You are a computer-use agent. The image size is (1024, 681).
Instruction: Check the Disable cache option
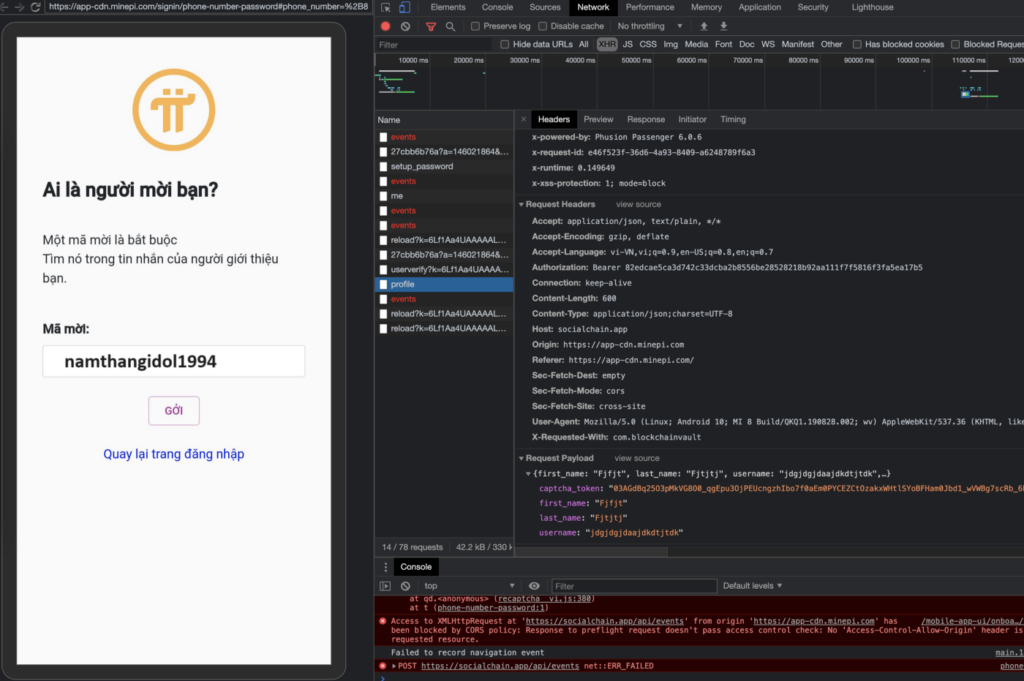[543, 26]
